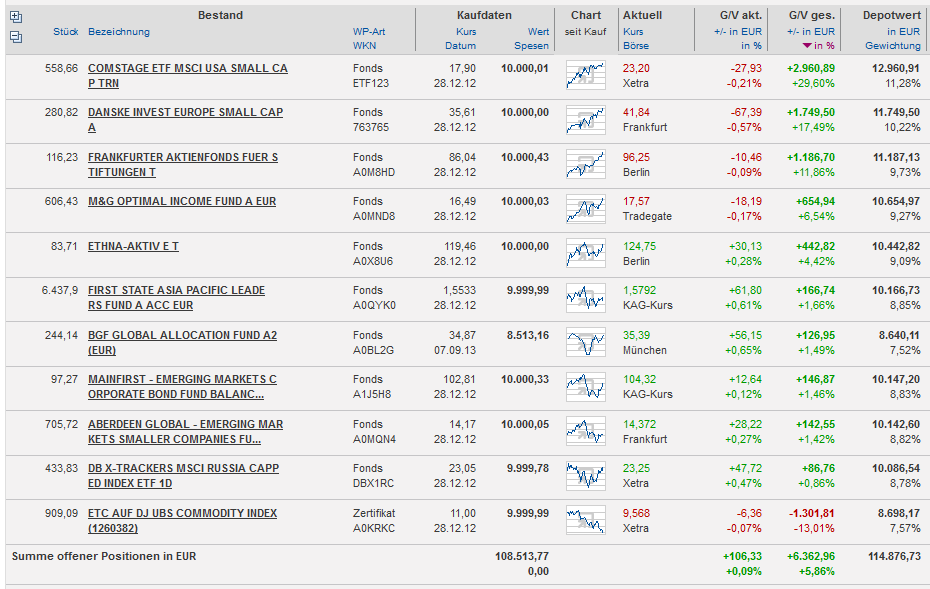This screenshot has width=930, height=589.
Task: Click current price 124,75 for ETHNA-AKTIV
Action: pyautogui.click(x=639, y=246)
